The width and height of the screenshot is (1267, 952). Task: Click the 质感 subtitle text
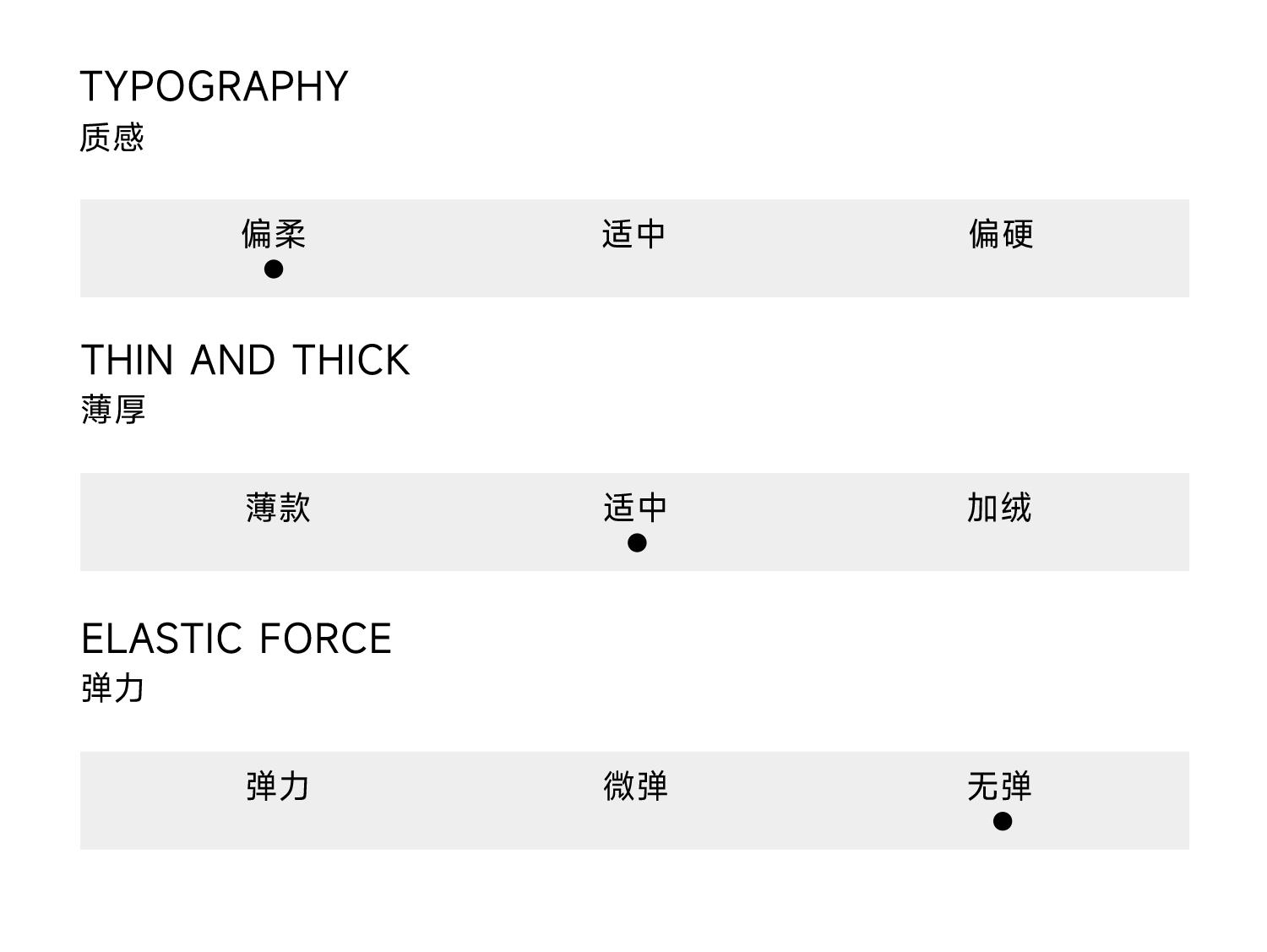click(x=111, y=138)
